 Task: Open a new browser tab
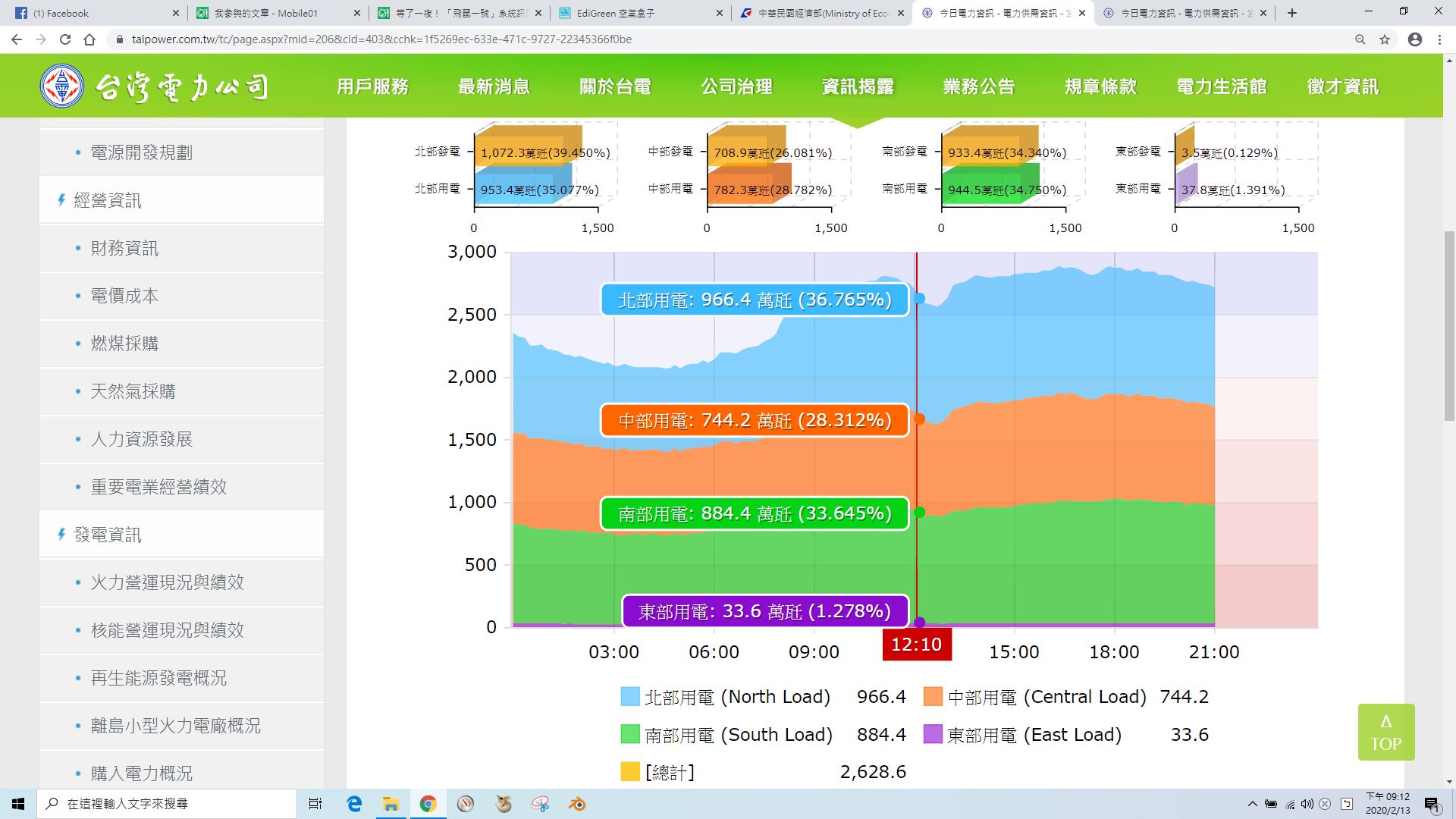(1292, 13)
